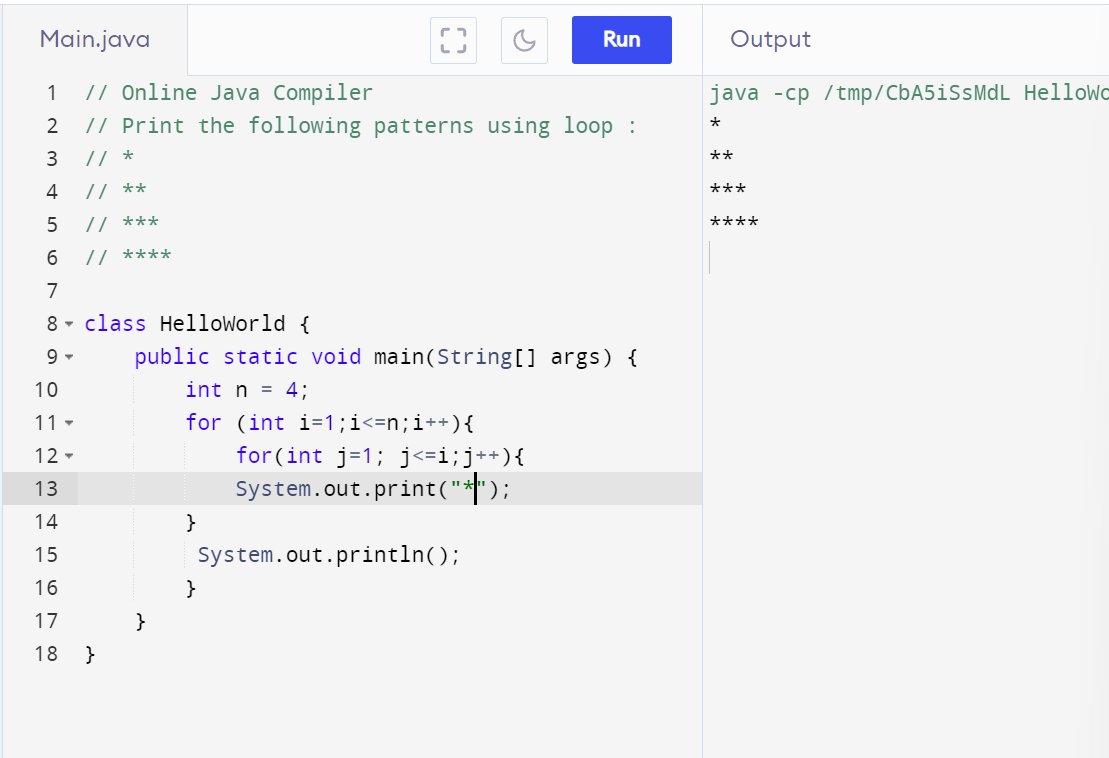Collapse the main method fold arrow at line 9

click(69, 357)
